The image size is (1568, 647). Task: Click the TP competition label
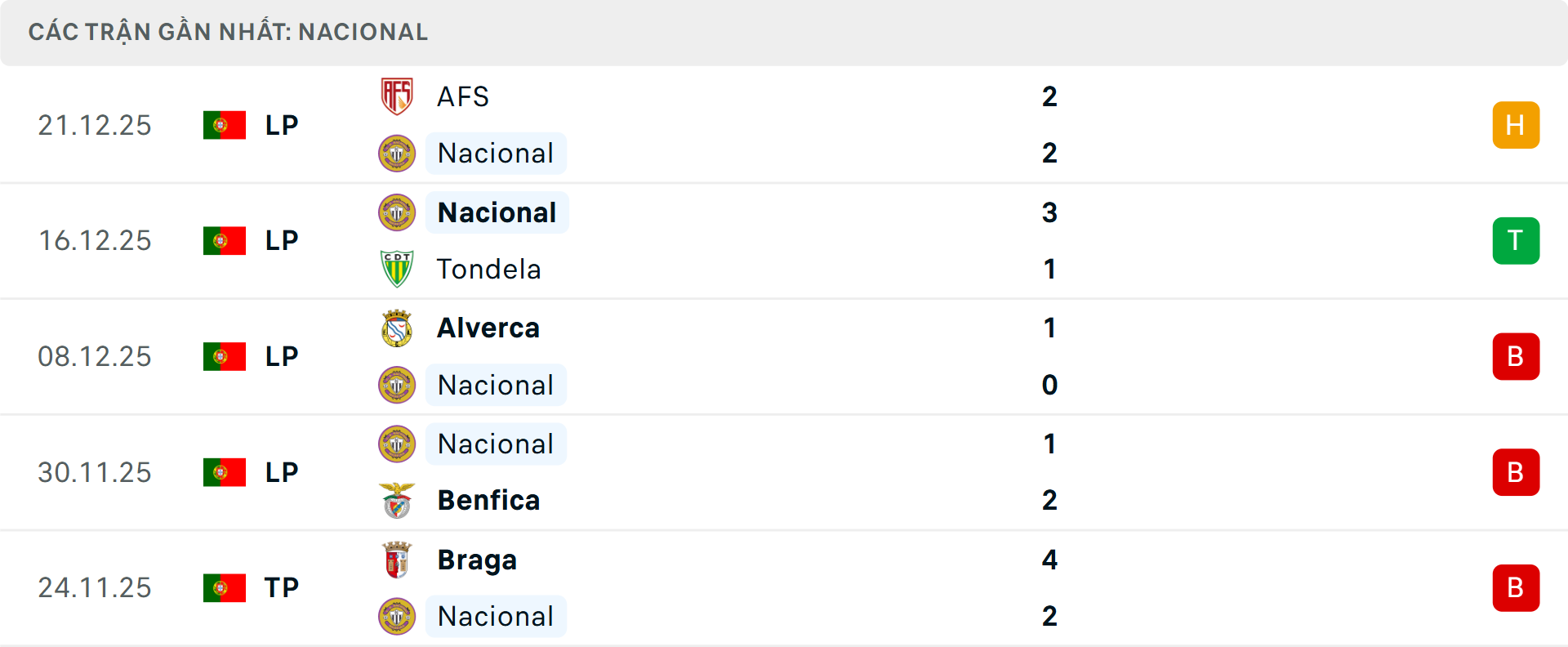click(x=282, y=588)
